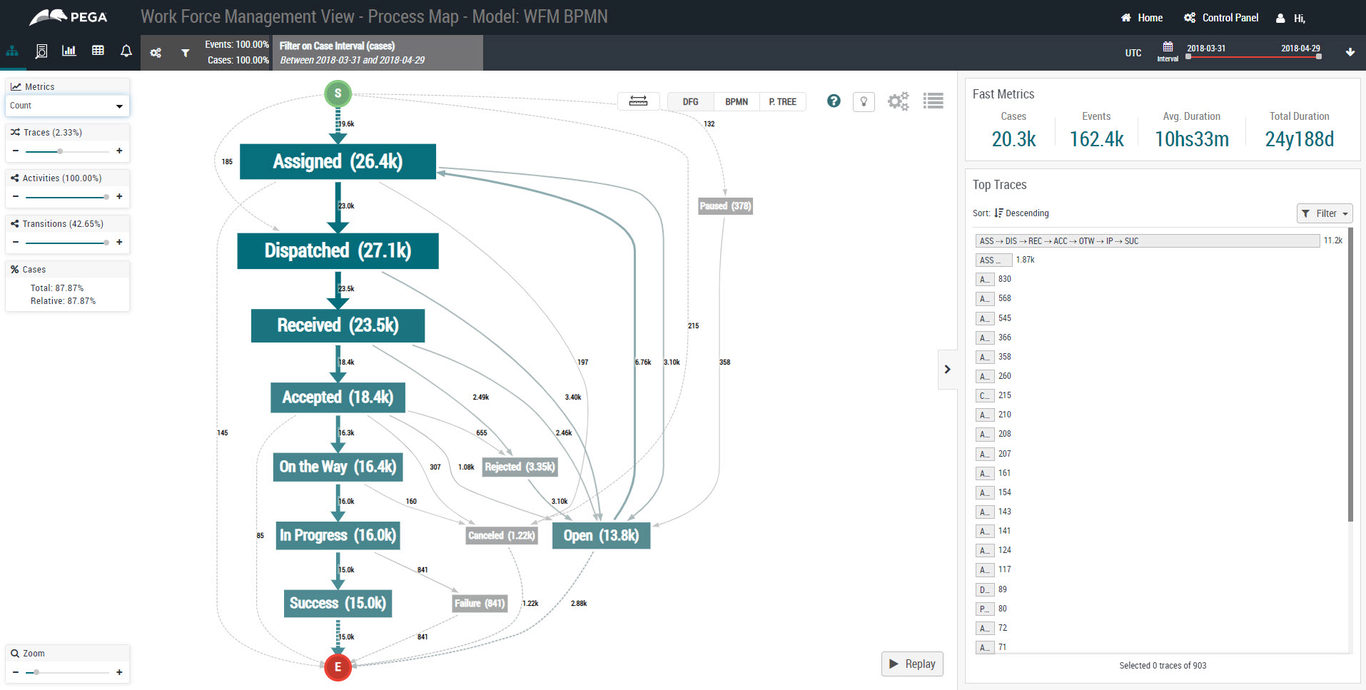Open the fit-to-width icon above the map
Image resolution: width=1366 pixels, height=690 pixels.
tap(638, 101)
